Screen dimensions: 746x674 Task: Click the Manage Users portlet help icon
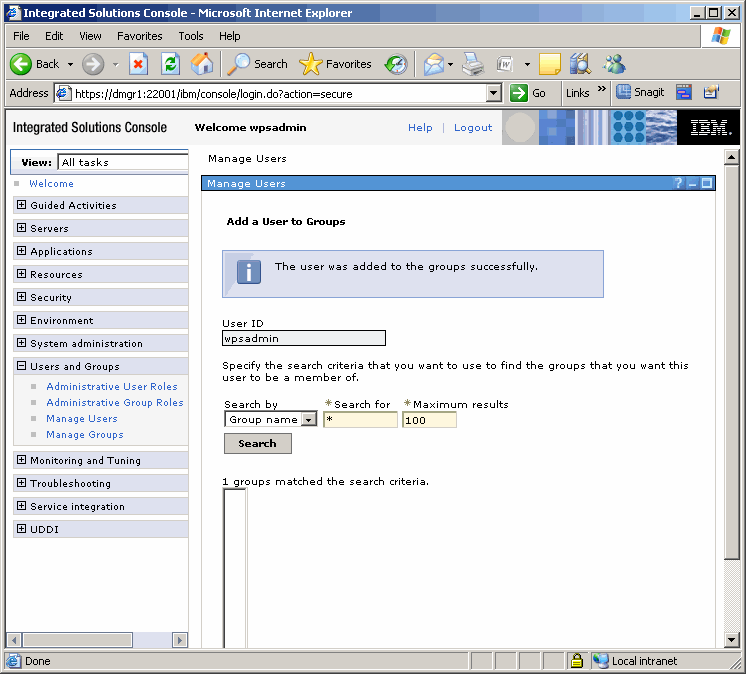(x=678, y=183)
